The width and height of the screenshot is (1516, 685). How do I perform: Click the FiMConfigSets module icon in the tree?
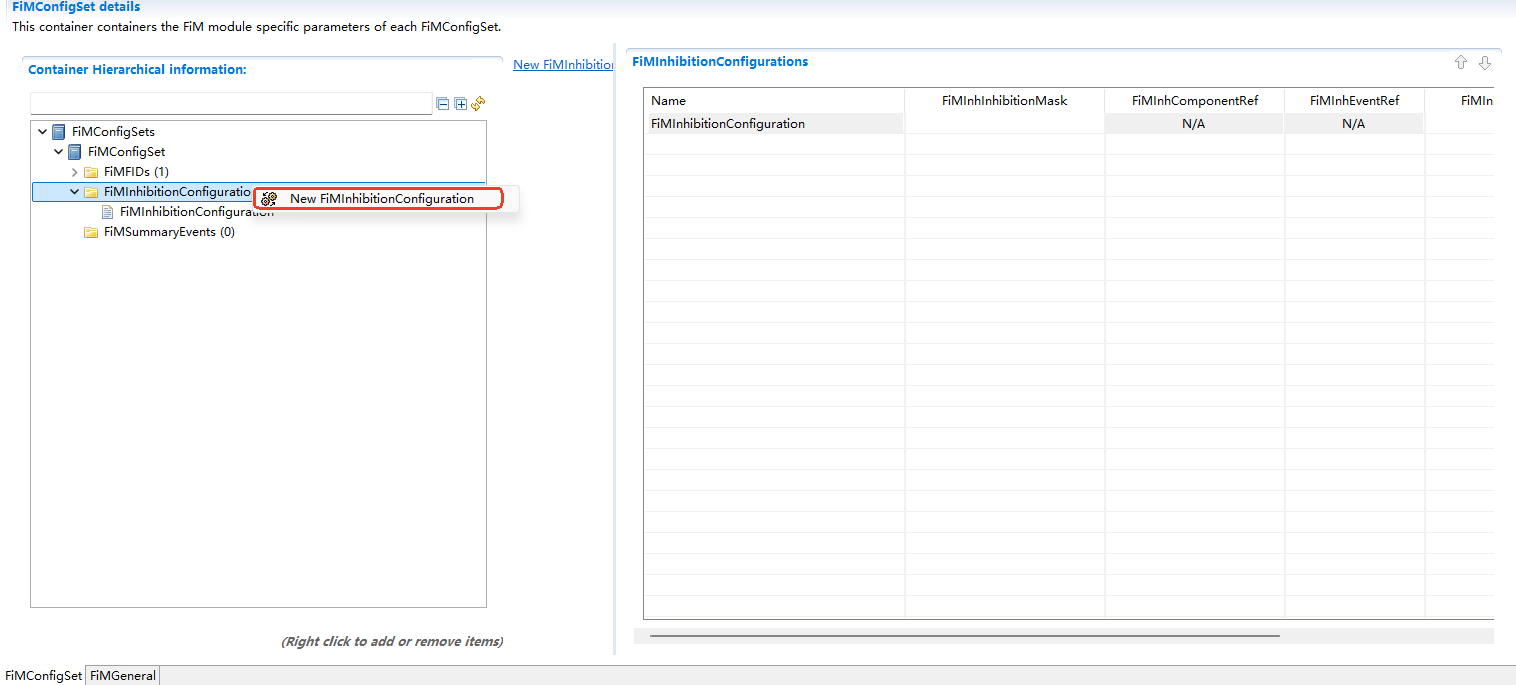[x=57, y=131]
